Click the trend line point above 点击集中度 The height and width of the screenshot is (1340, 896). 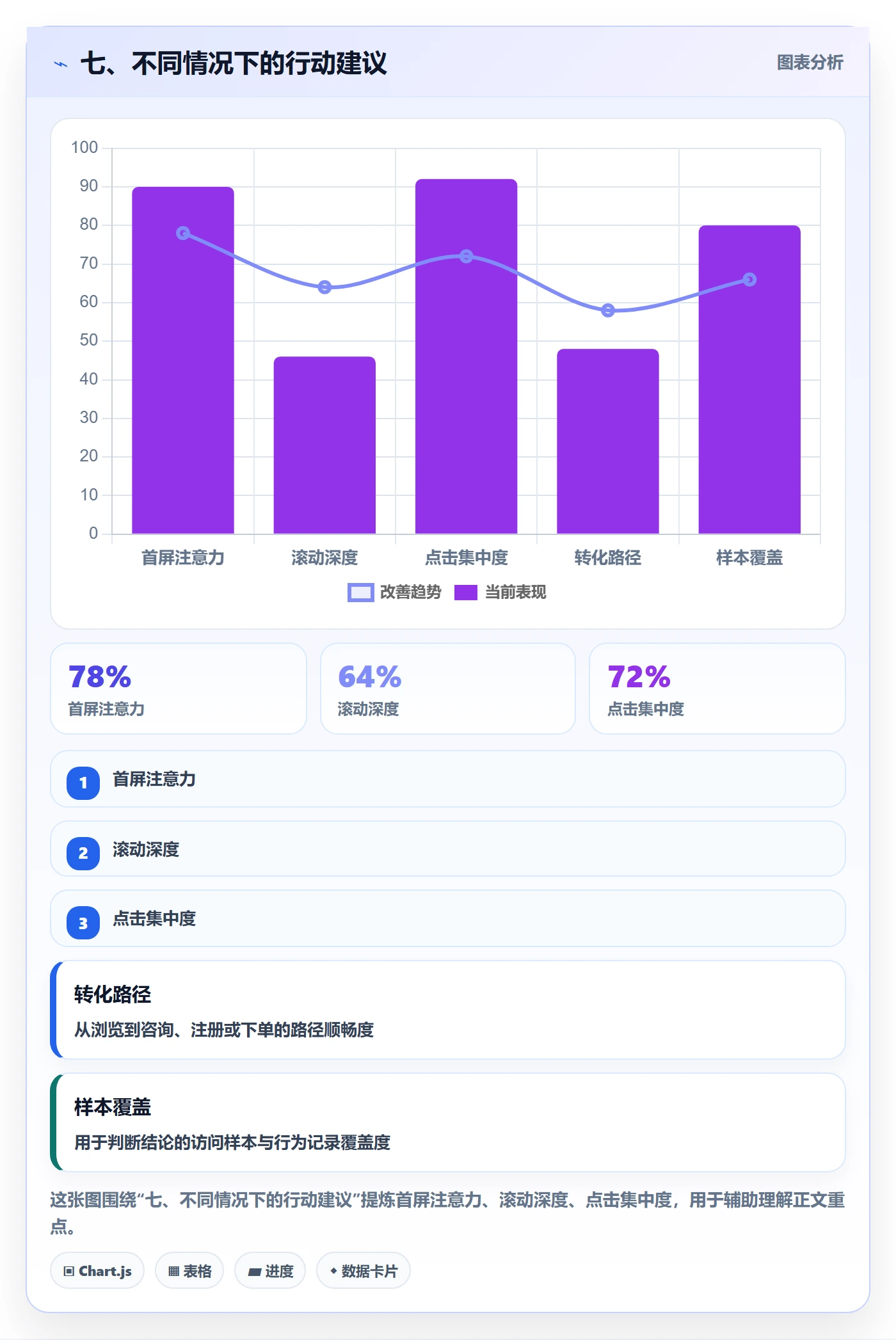point(466,256)
